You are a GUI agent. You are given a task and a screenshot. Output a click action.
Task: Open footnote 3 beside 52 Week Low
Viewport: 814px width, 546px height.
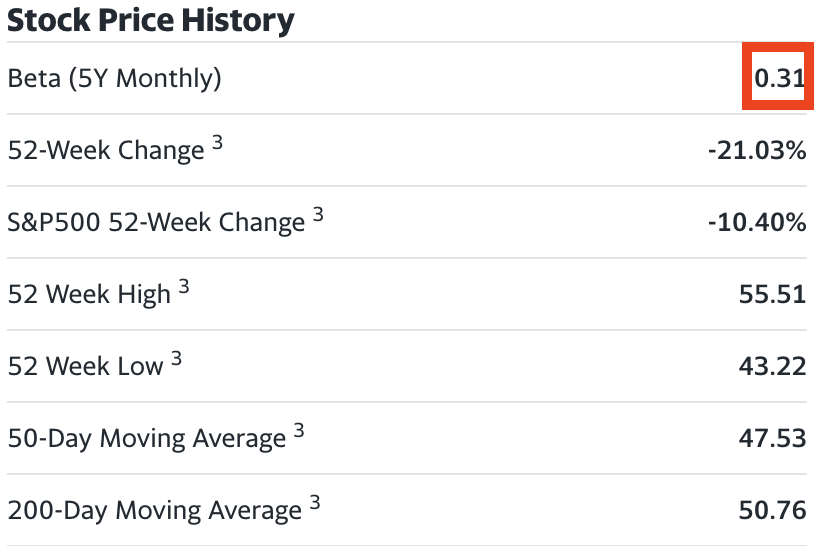click(176, 359)
